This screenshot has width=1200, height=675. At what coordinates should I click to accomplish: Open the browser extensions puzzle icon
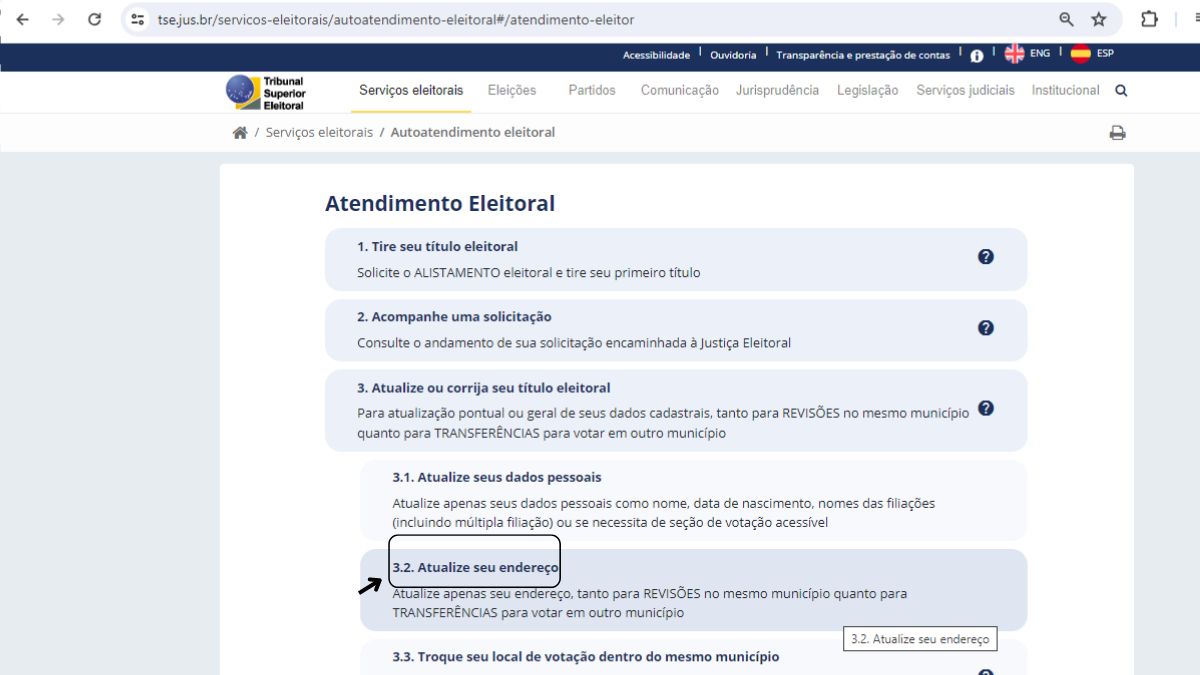point(1149,19)
